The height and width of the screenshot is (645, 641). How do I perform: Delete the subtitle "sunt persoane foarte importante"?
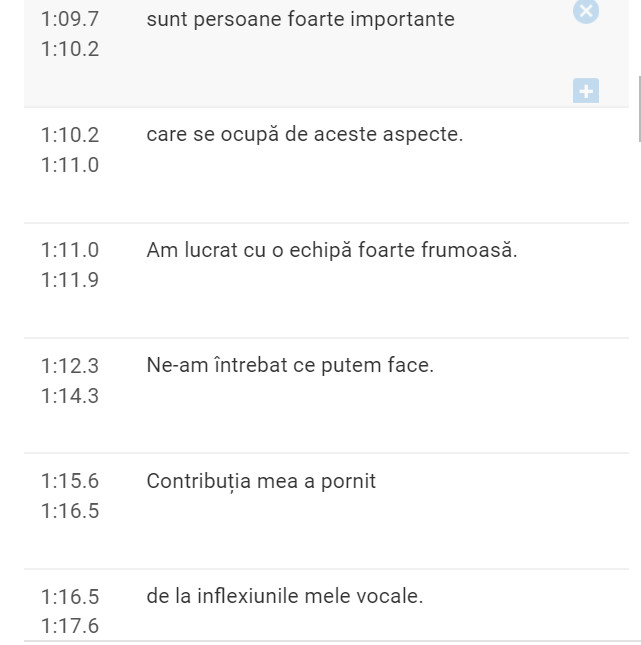pyautogui.click(x=586, y=11)
